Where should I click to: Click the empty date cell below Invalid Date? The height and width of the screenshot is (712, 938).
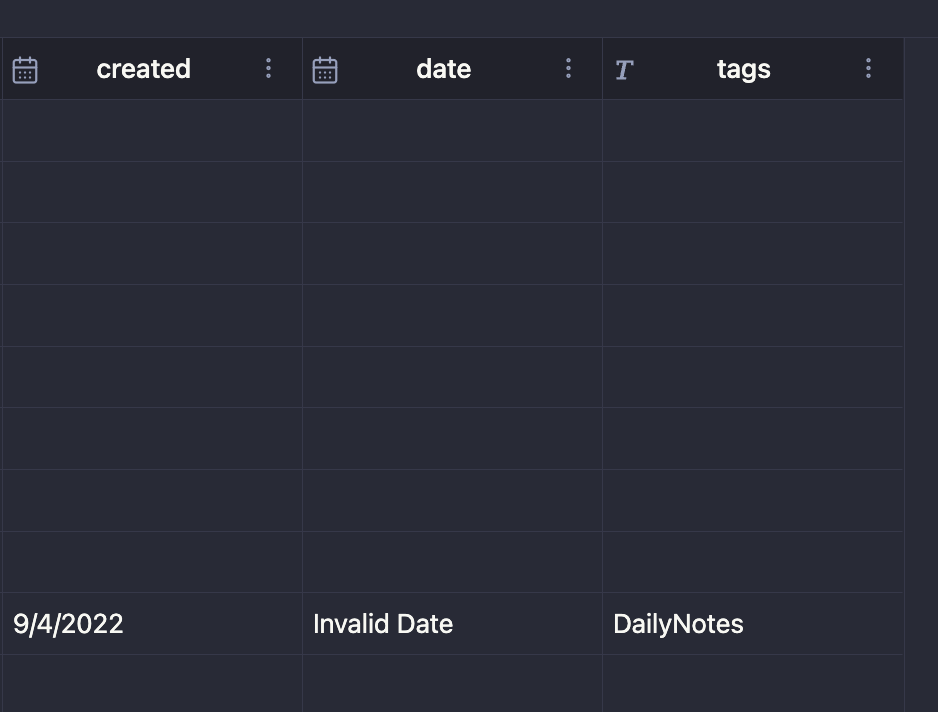click(x=450, y=684)
